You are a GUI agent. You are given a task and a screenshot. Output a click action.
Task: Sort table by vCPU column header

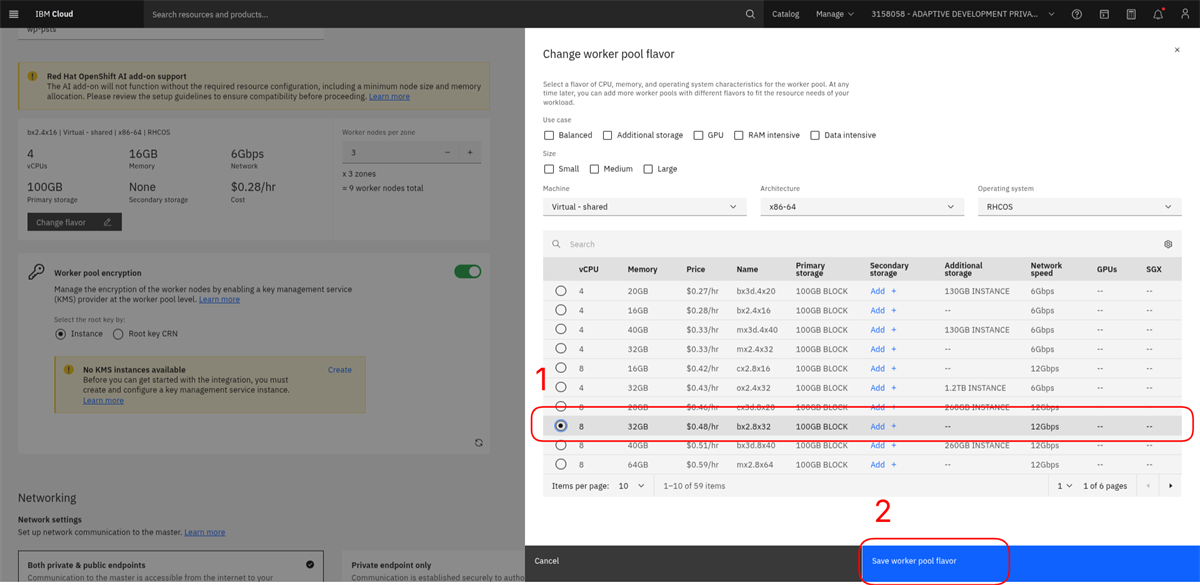pos(588,270)
